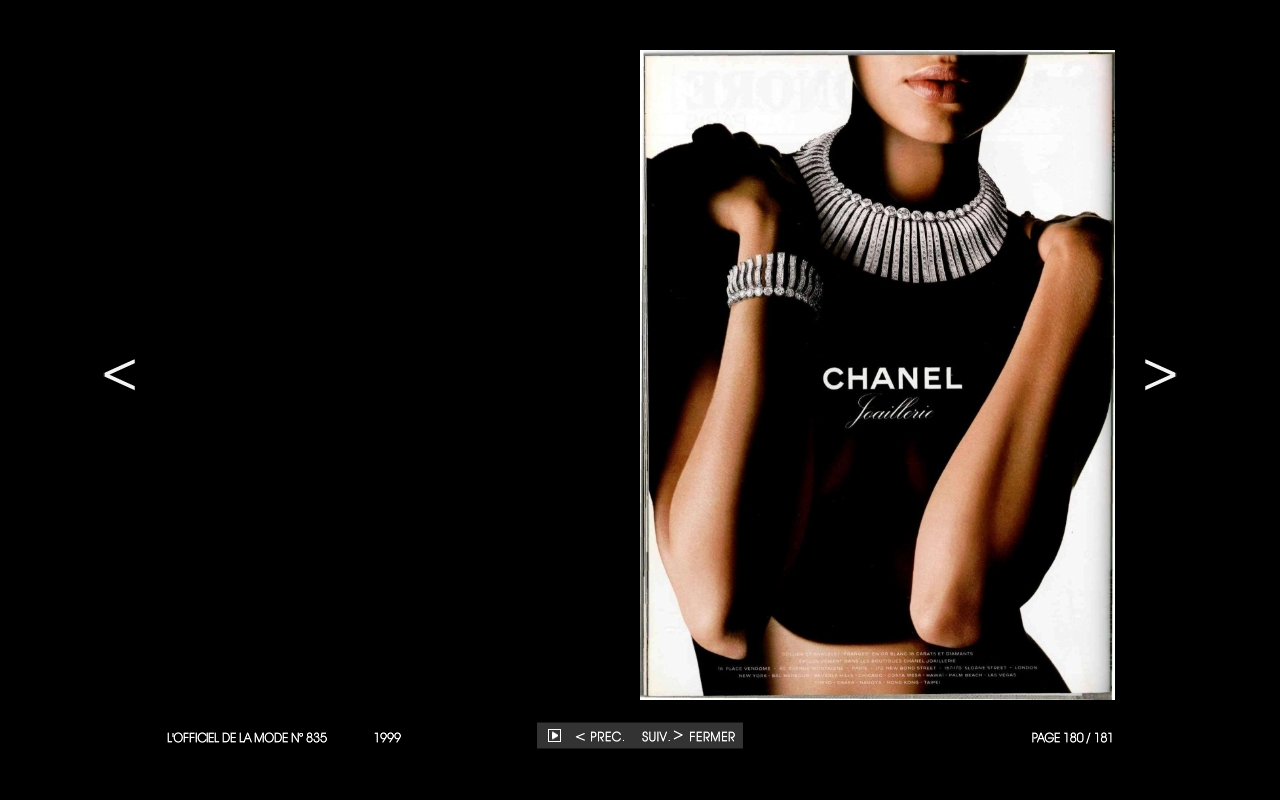Screen dimensions: 1280x800
Task: Click the SUIV. next button
Action: (x=655, y=737)
